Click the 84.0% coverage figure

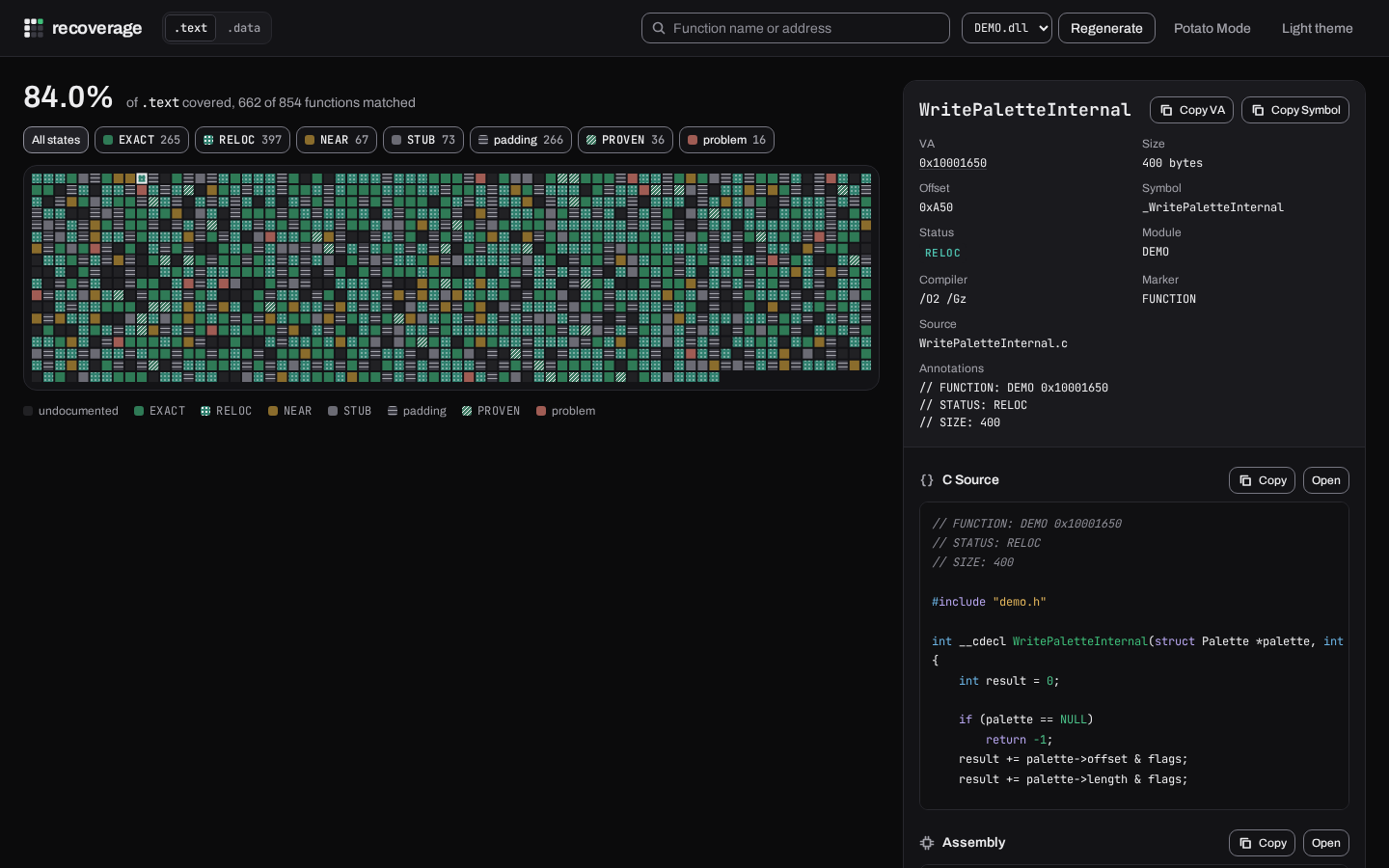click(x=68, y=96)
